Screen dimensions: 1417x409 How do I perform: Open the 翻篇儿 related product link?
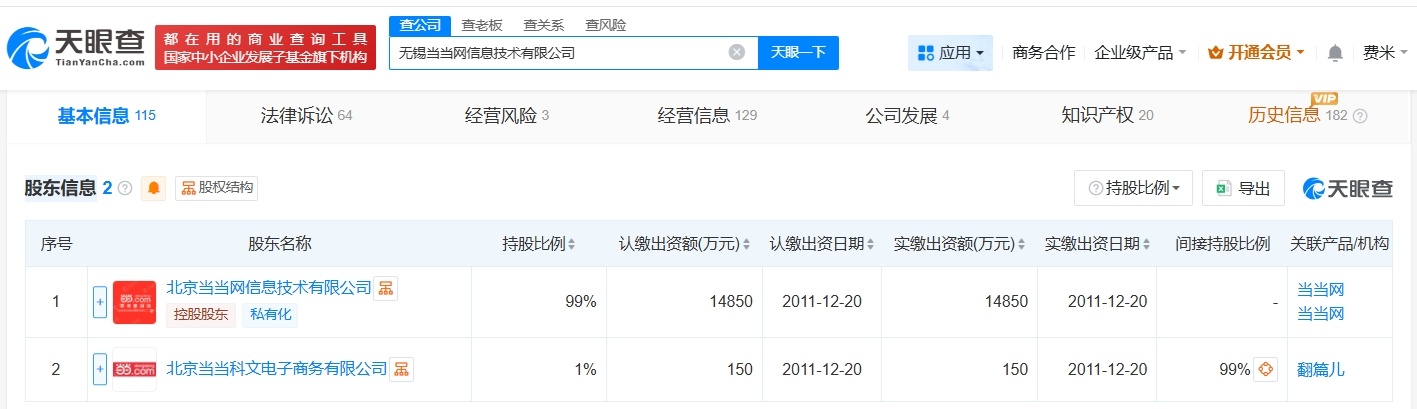click(x=1321, y=369)
